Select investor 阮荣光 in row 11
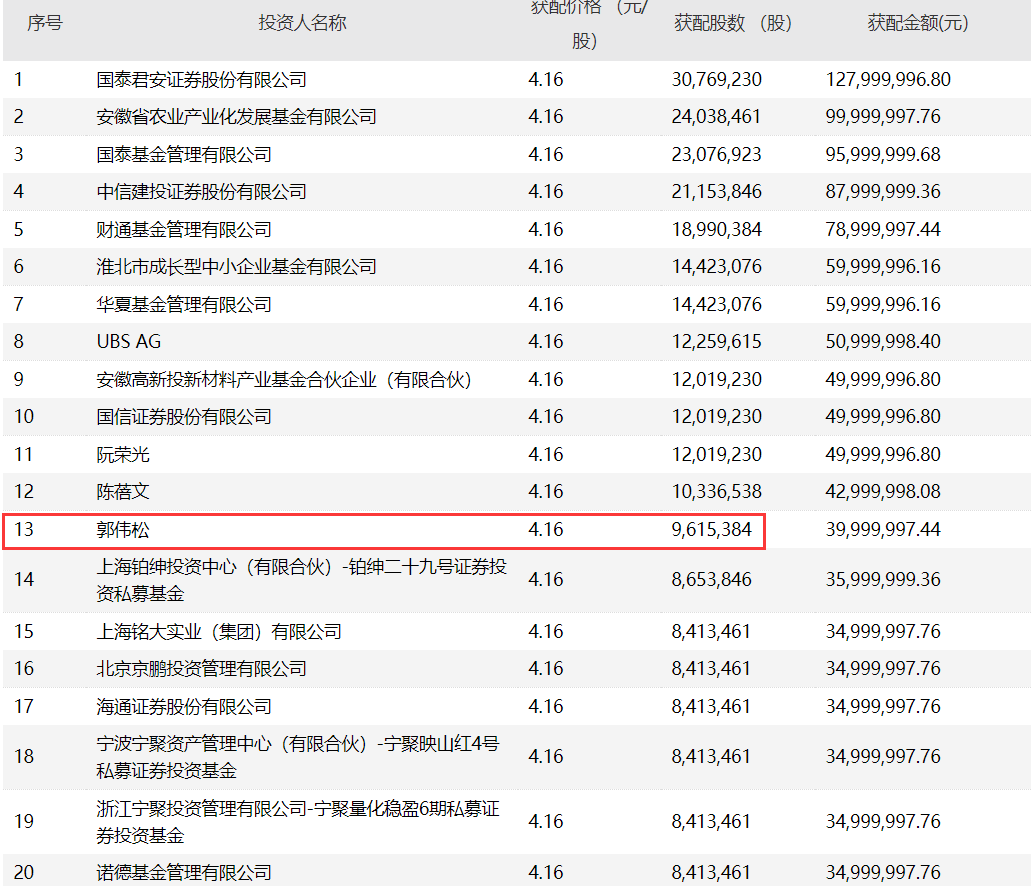Viewport: 1035px width, 886px height. pos(123,454)
